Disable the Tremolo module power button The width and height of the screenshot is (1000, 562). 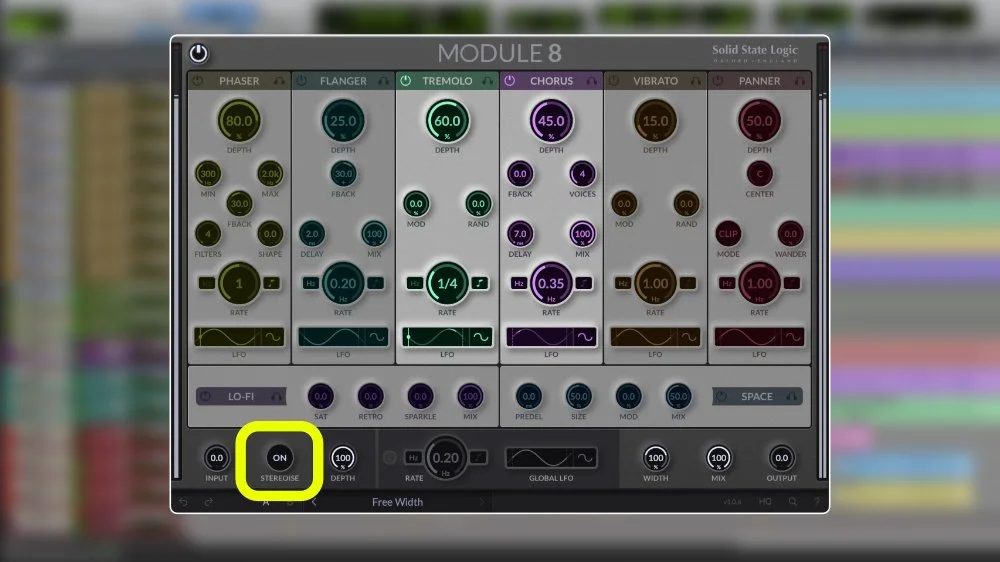pos(406,81)
